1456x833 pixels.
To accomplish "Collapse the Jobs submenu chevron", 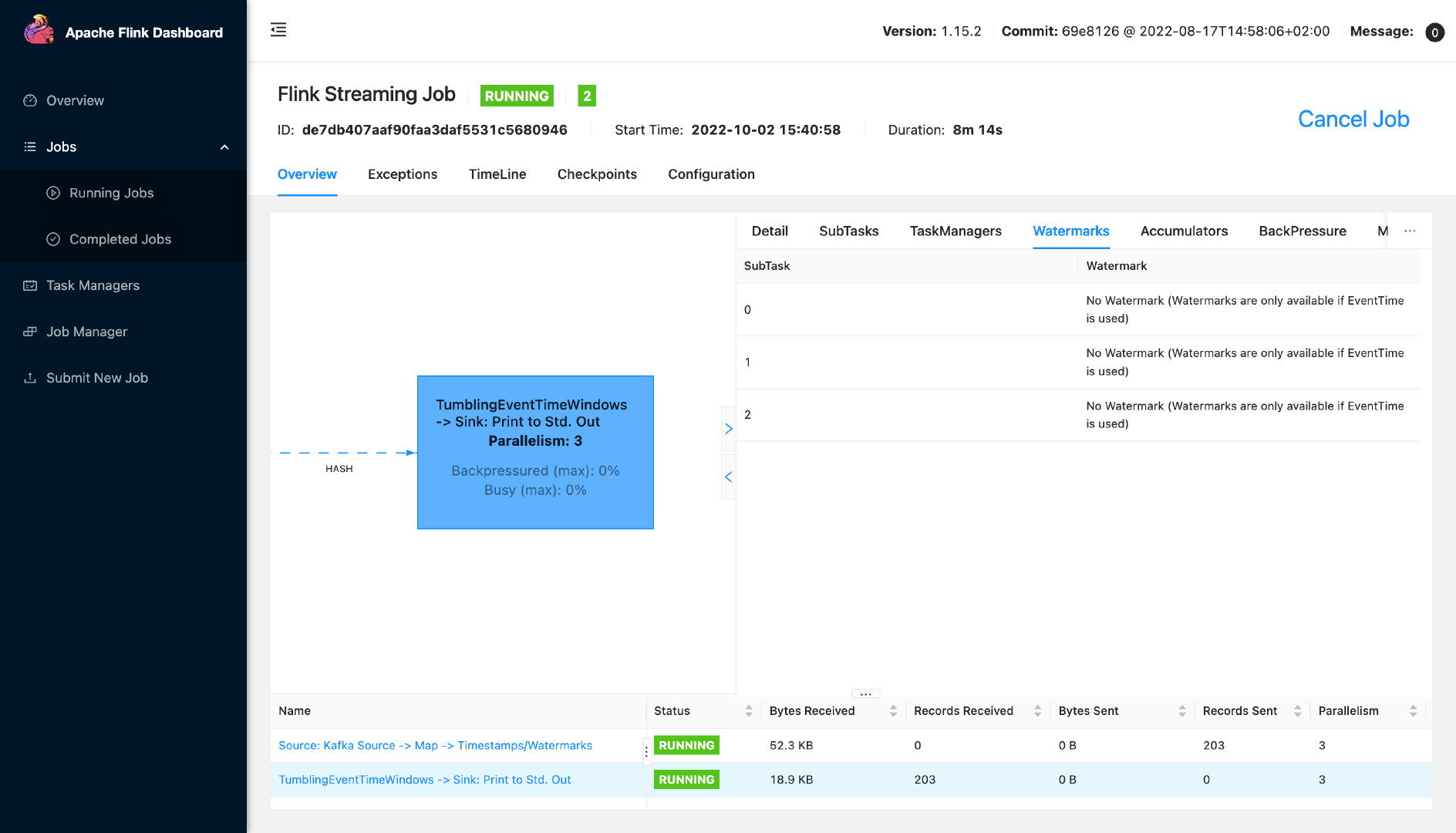I will pyautogui.click(x=224, y=147).
